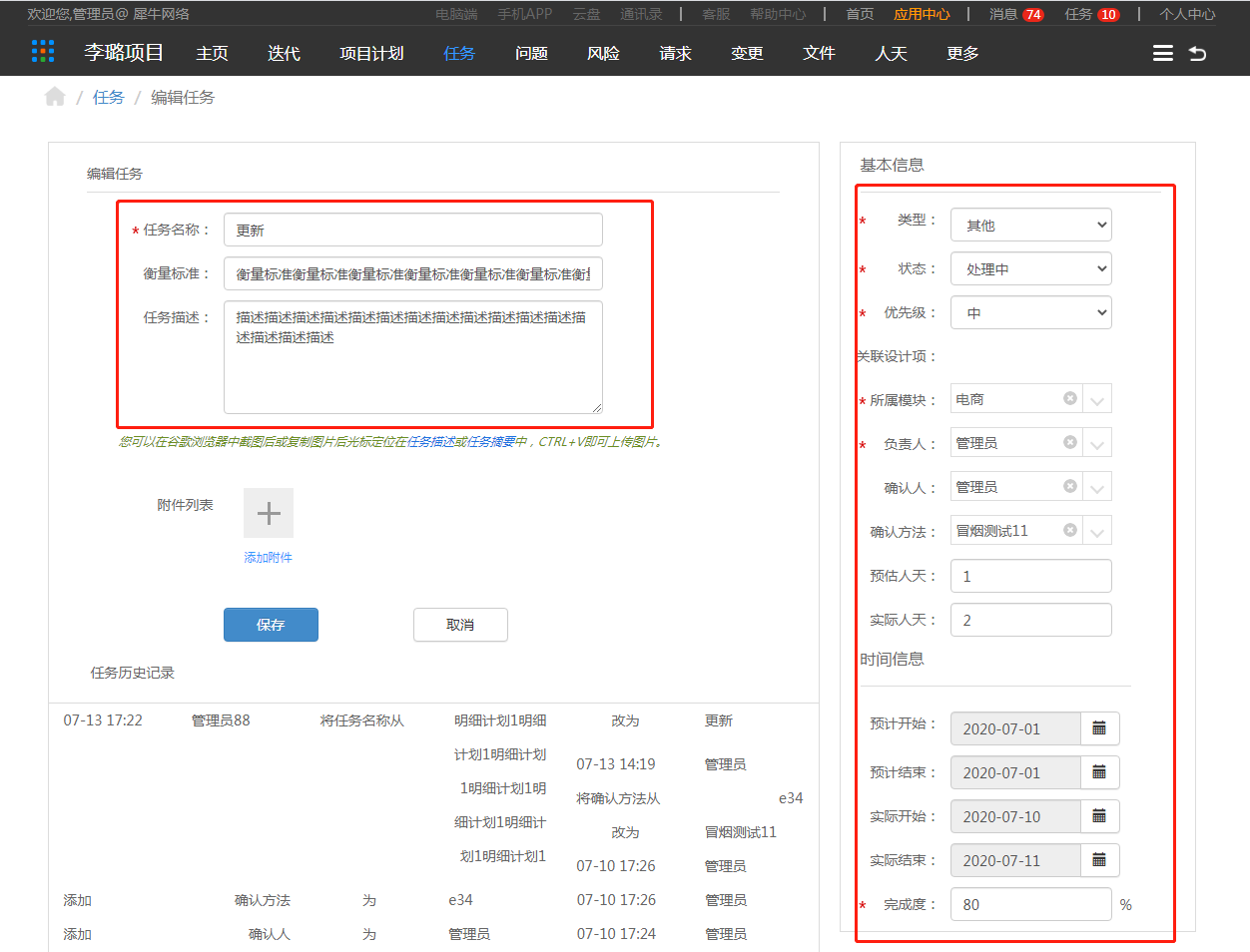Switch to the 任务 tab

coord(459,53)
